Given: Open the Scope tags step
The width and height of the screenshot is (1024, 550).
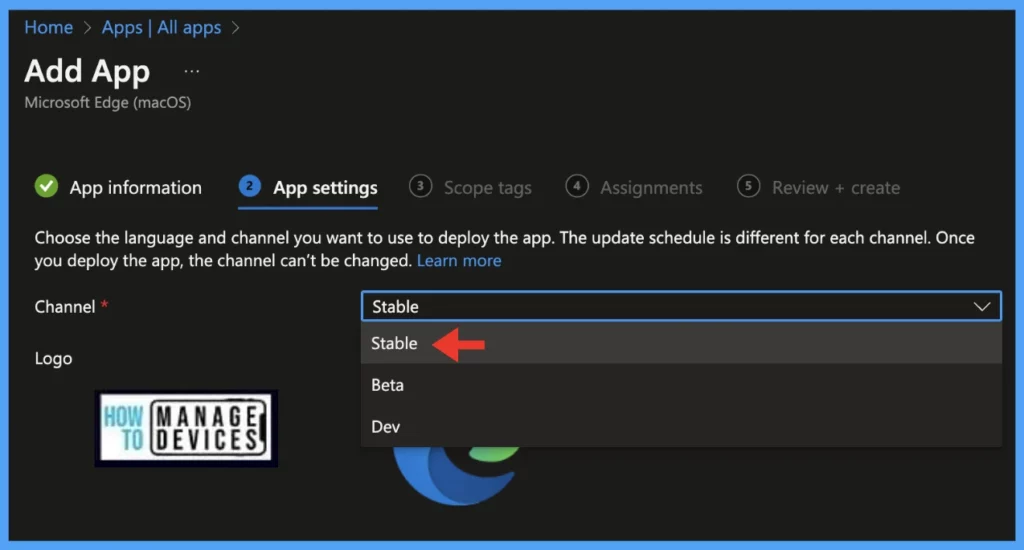Looking at the screenshot, I should pyautogui.click(x=487, y=188).
